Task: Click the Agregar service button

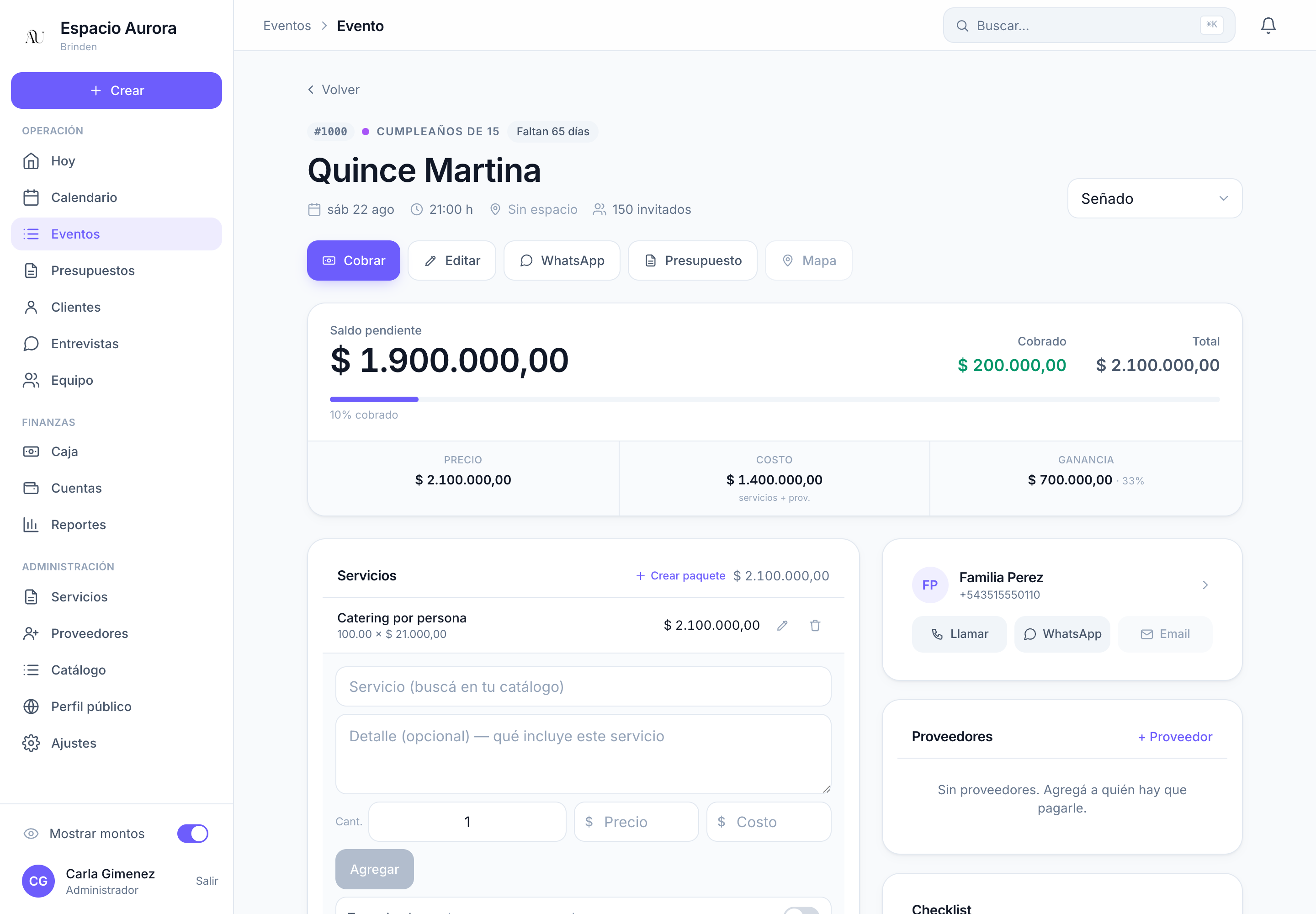Action: (375, 869)
